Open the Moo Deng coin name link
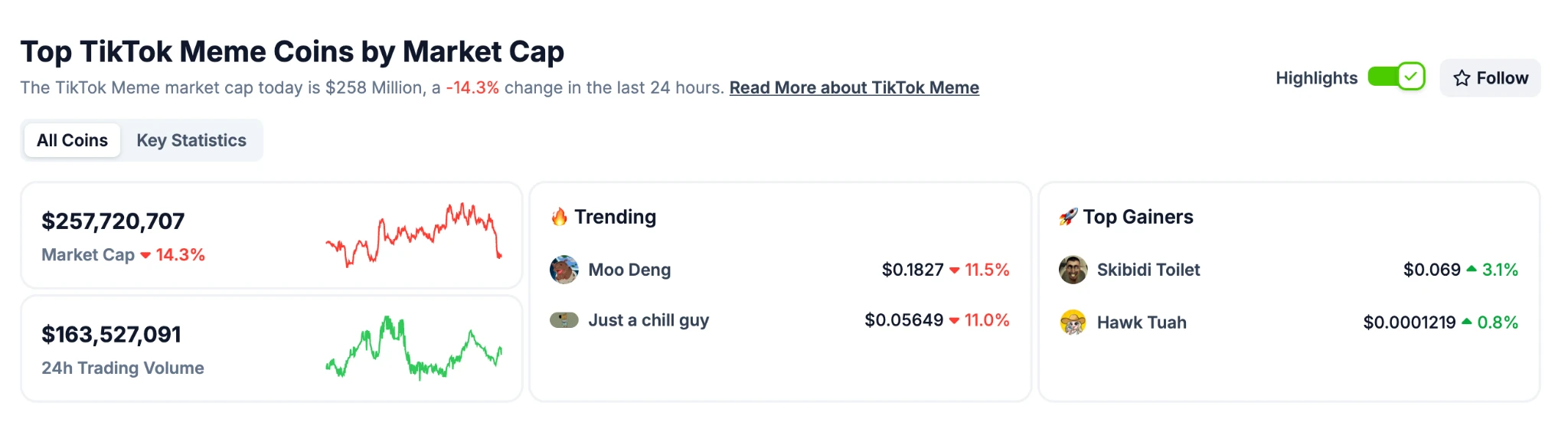The height and width of the screenshot is (442, 1568). [629, 270]
